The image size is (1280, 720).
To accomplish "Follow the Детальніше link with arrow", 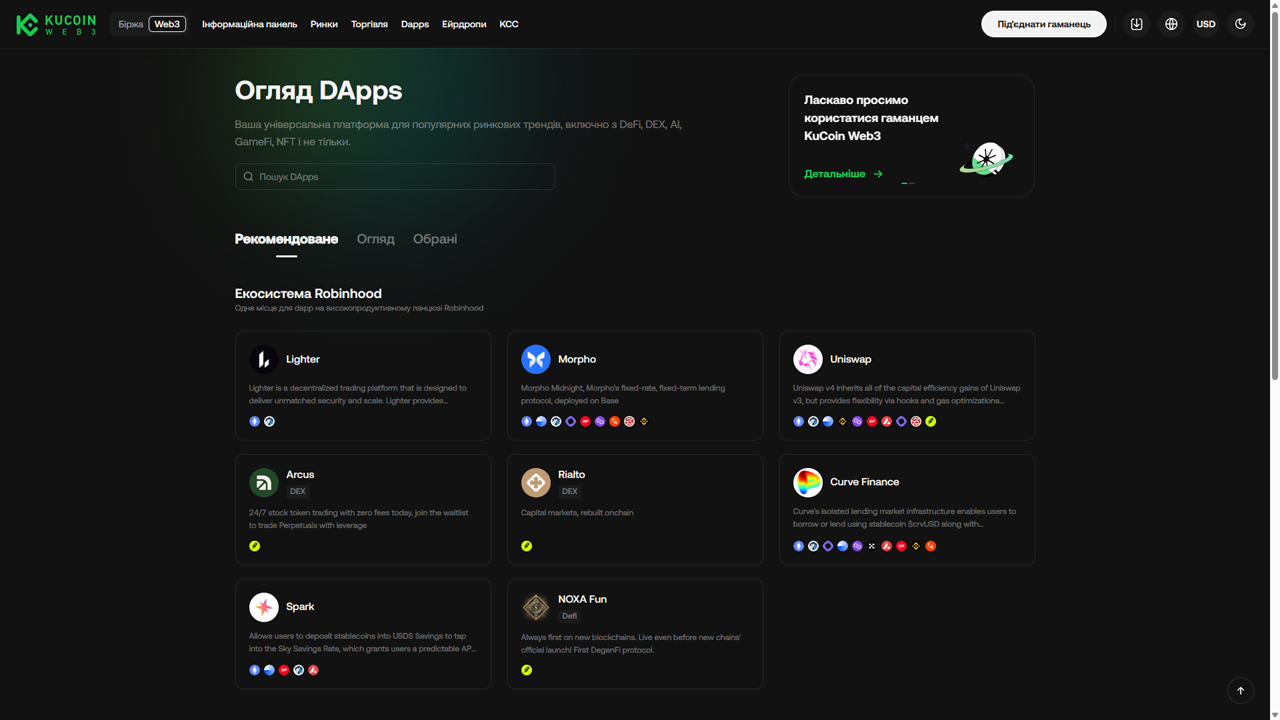I will (x=843, y=174).
